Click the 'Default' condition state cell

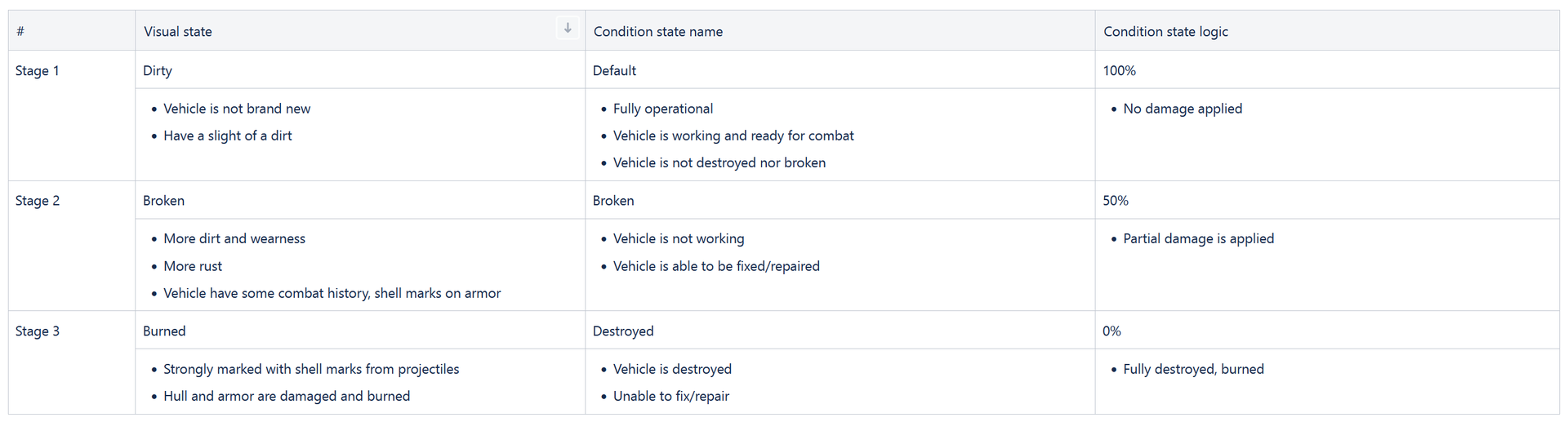(x=614, y=71)
